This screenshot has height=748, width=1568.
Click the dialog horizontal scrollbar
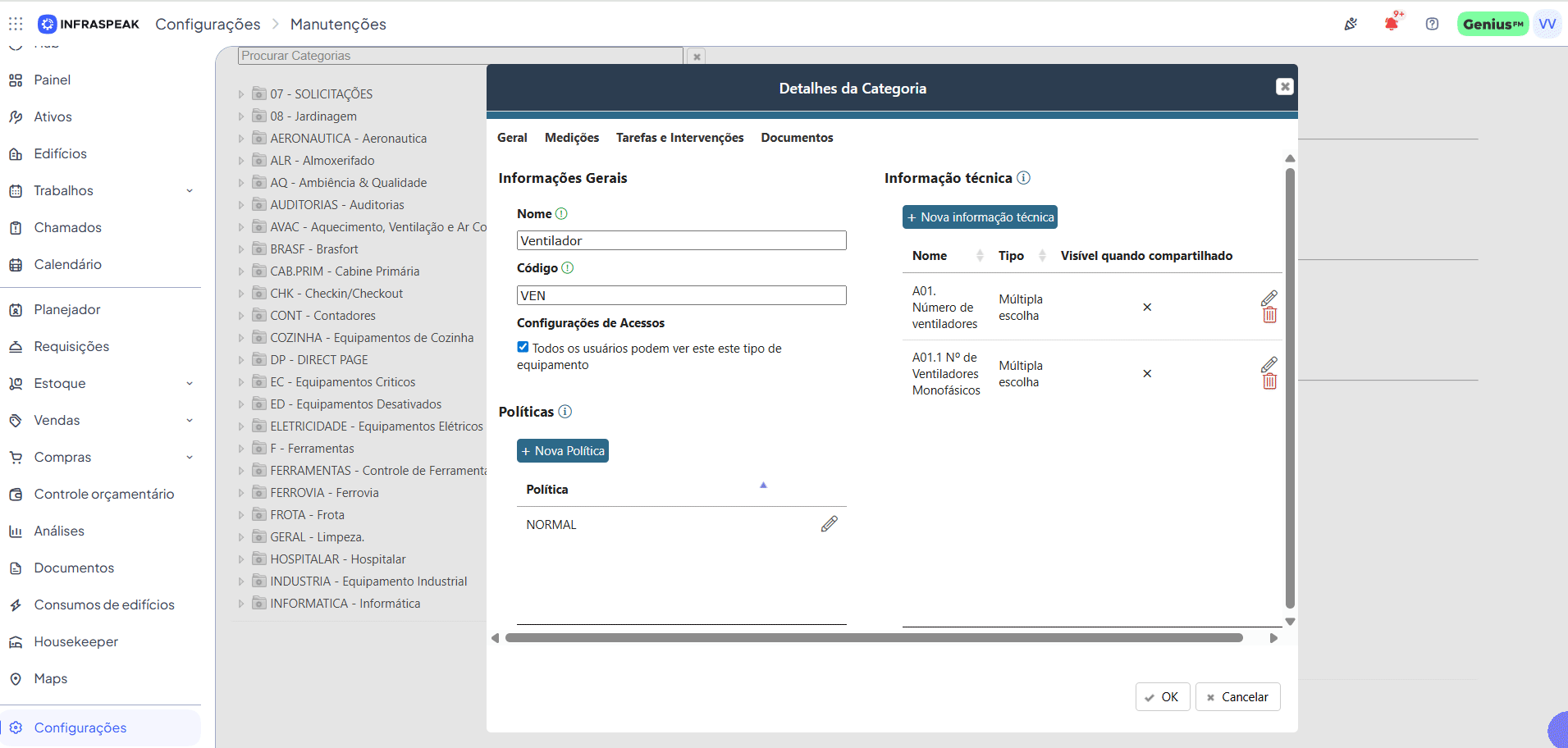(874, 637)
